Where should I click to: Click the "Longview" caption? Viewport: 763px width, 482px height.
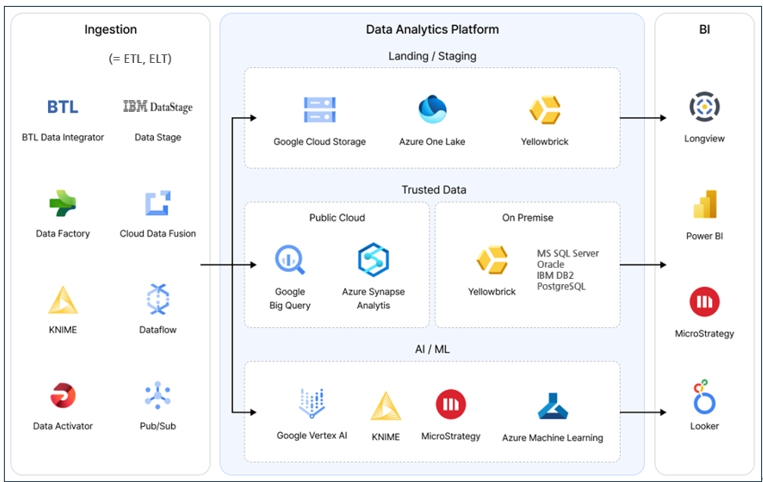(x=704, y=139)
